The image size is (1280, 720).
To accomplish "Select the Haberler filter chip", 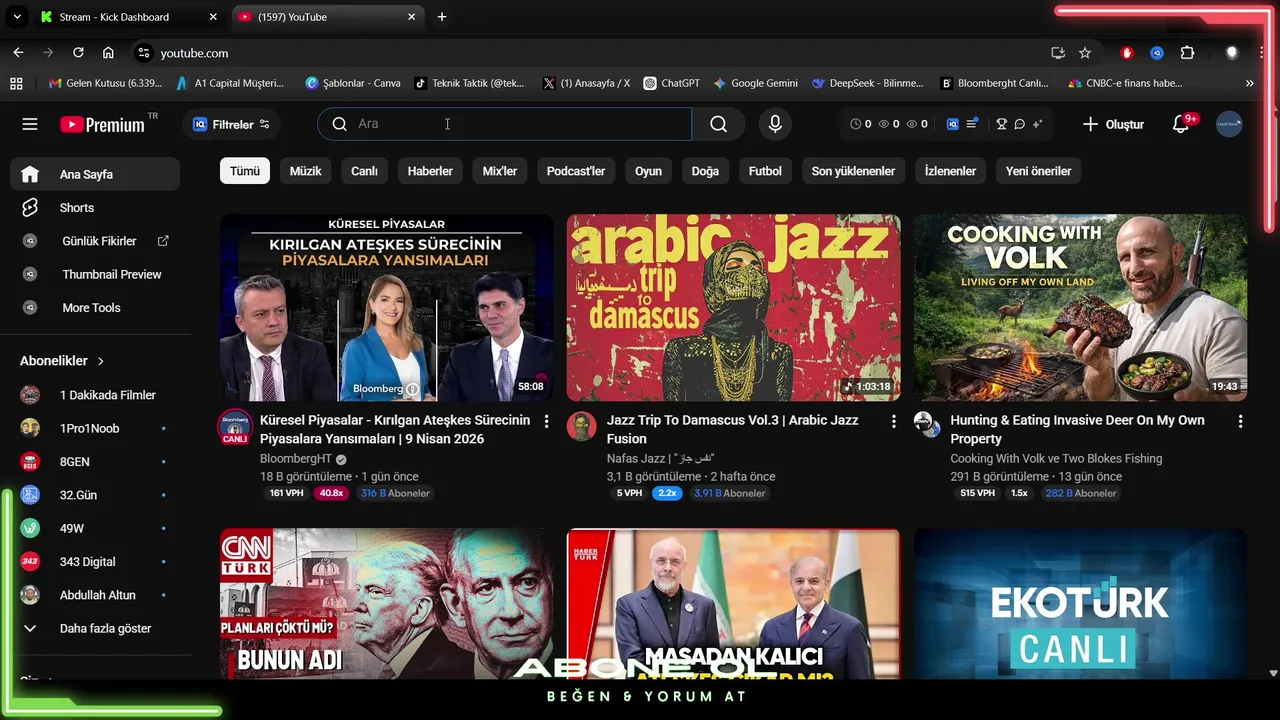I will 430,171.
